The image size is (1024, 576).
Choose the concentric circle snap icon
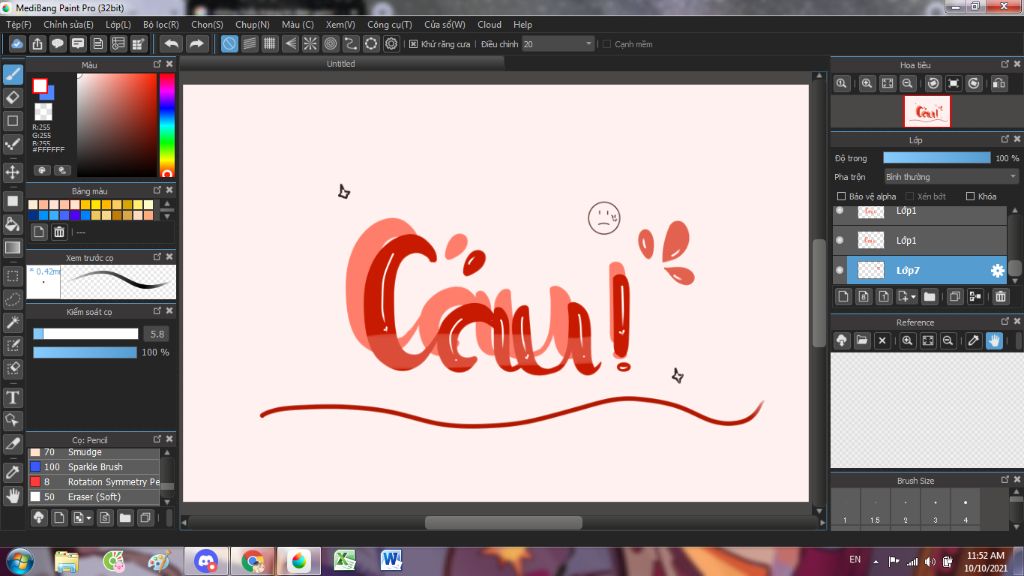[x=330, y=44]
